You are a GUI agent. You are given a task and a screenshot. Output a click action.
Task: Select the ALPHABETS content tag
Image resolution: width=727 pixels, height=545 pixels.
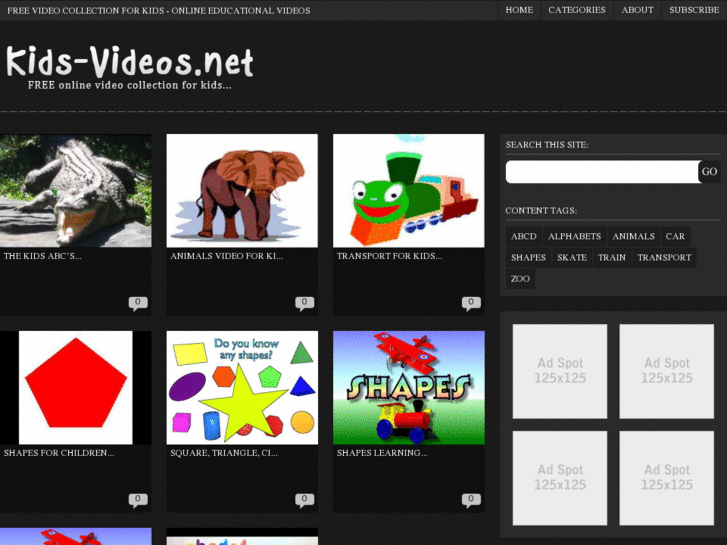coord(574,237)
